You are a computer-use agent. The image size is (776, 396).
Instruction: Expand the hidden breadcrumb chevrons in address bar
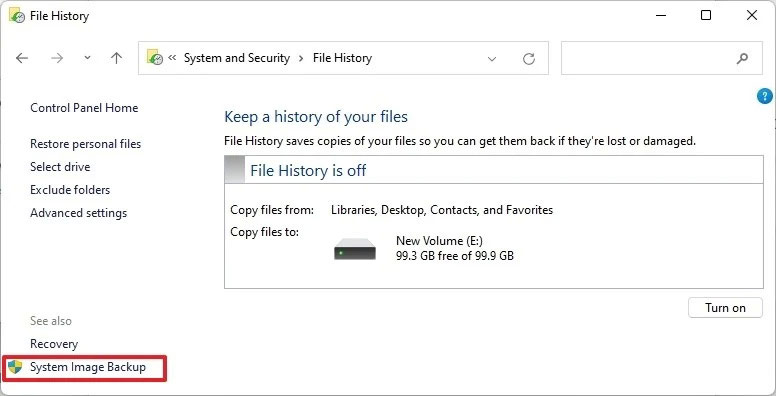172,58
